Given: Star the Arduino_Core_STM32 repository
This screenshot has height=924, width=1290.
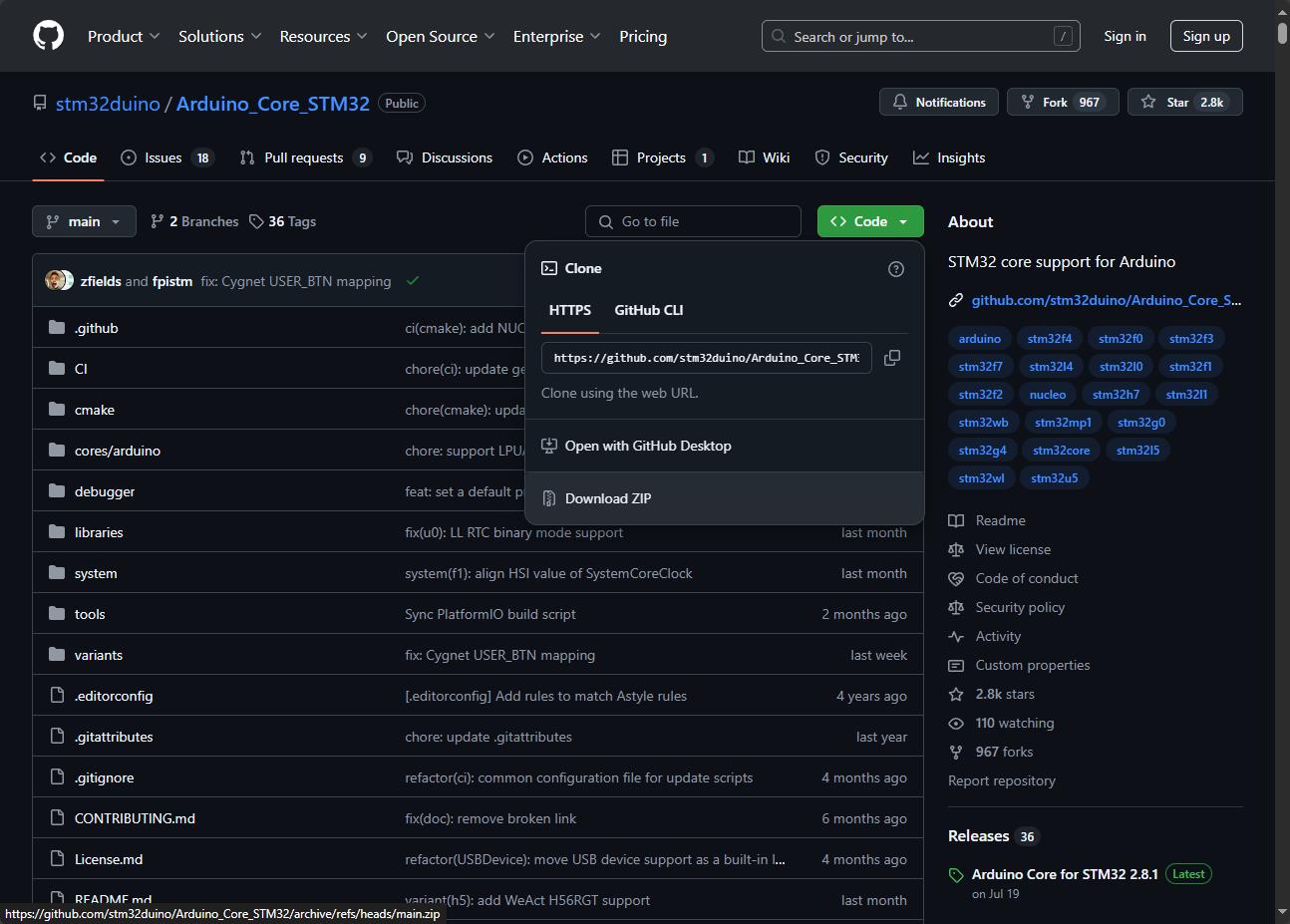Looking at the screenshot, I should point(1185,102).
